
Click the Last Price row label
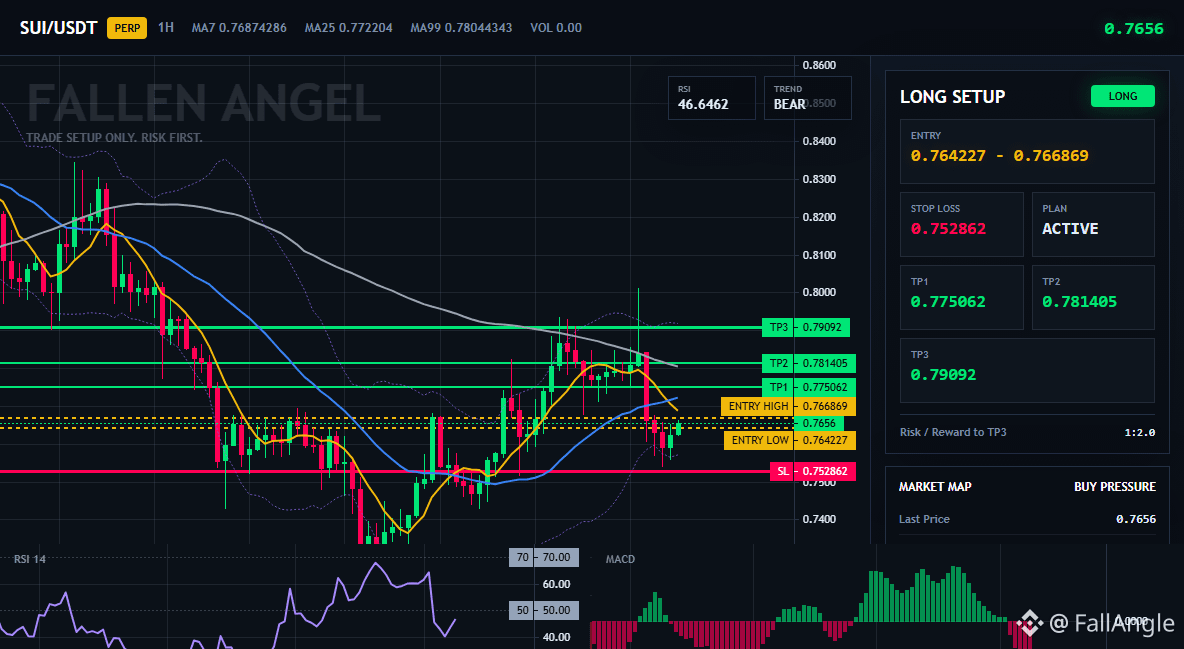click(924, 519)
